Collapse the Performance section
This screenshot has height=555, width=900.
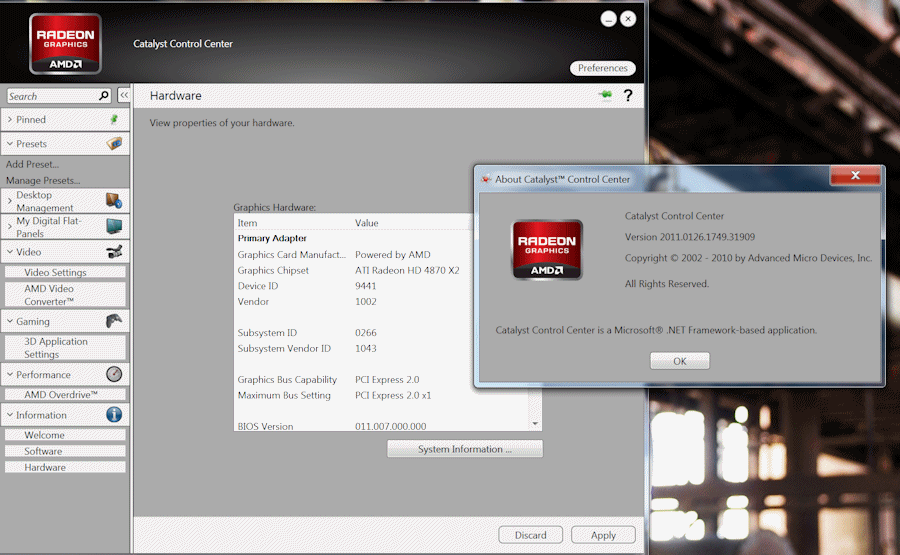click(10, 374)
